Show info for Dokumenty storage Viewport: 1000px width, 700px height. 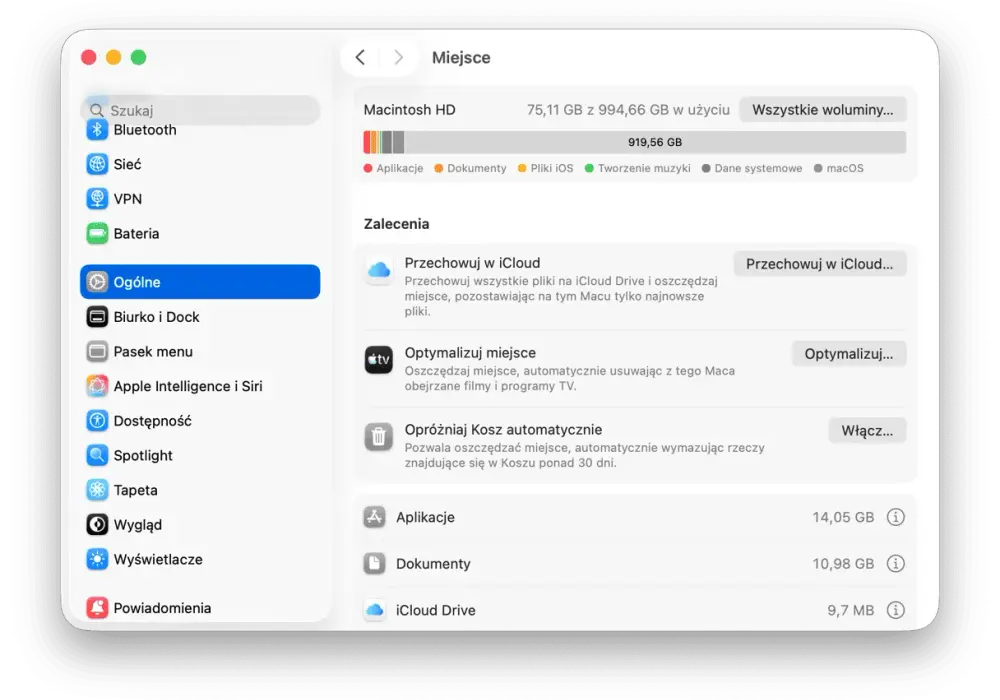pyautogui.click(x=895, y=564)
